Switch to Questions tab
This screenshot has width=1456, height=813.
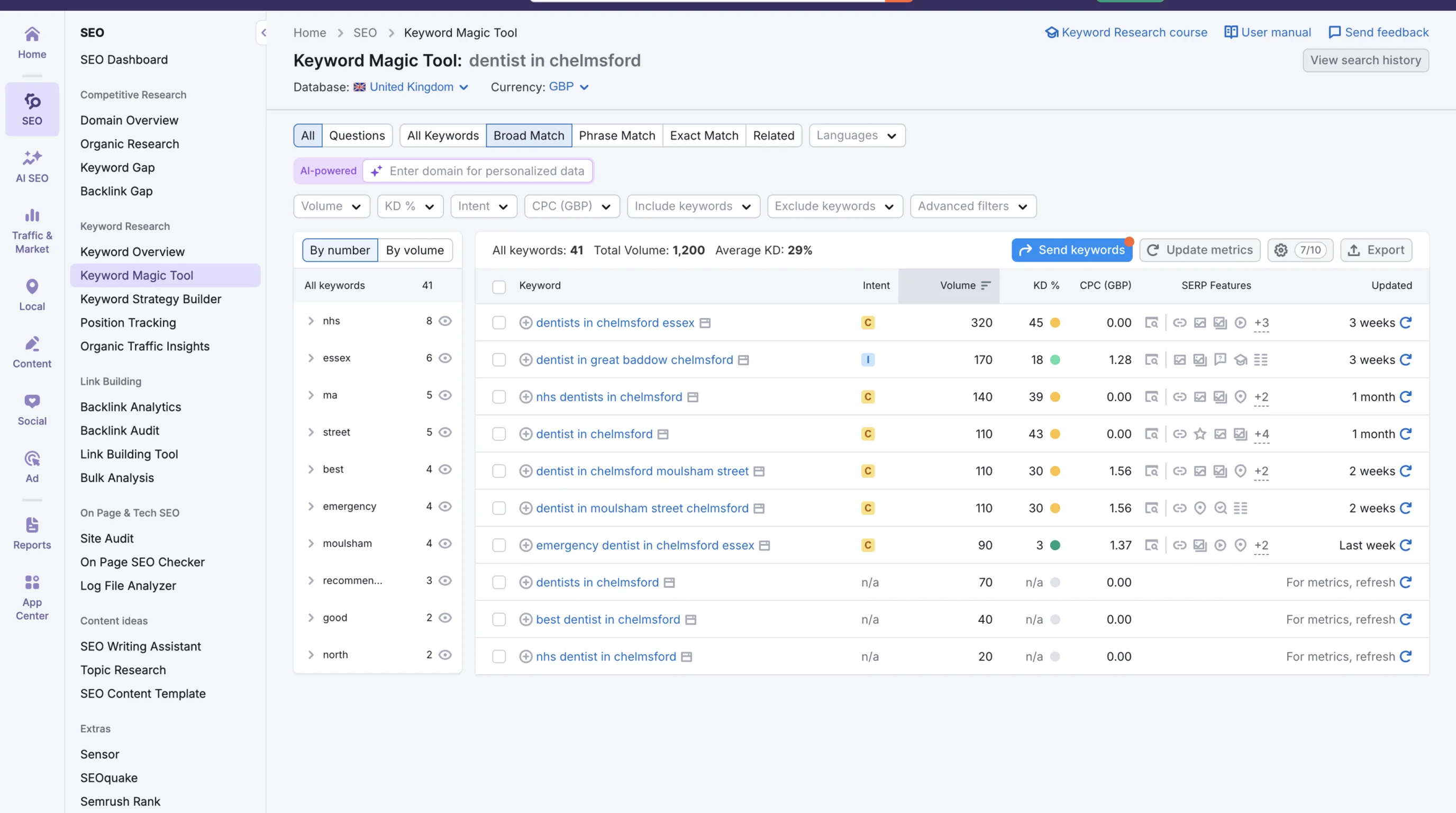pos(357,135)
